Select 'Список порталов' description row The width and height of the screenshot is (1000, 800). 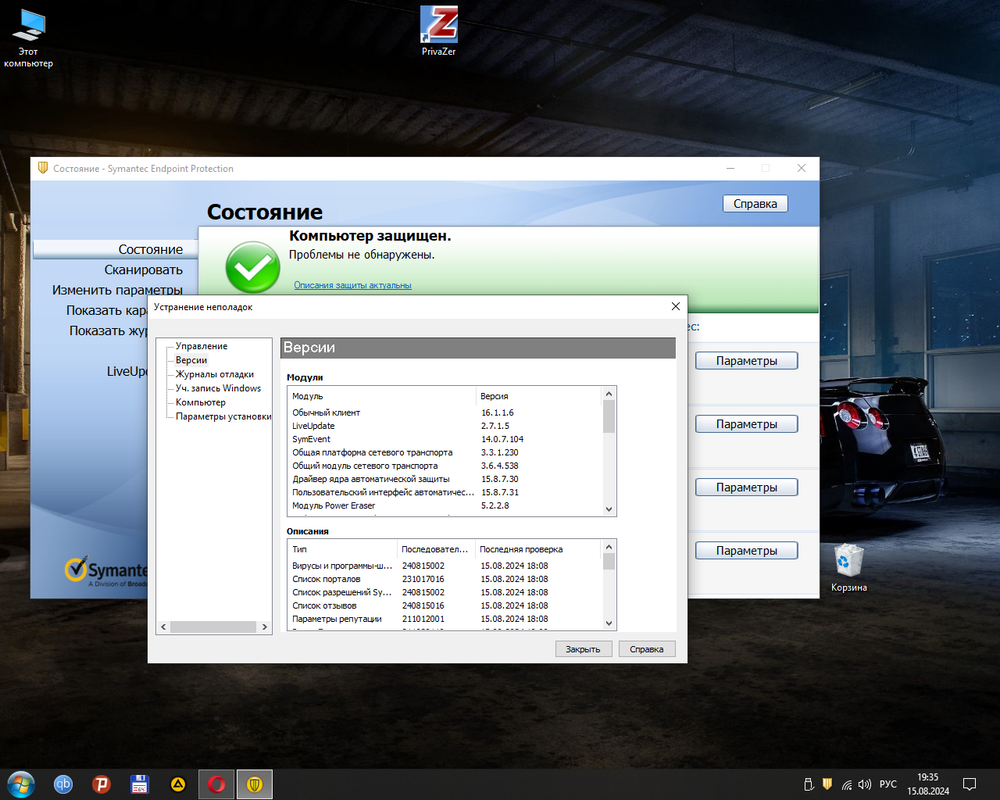pyautogui.click(x=445, y=579)
